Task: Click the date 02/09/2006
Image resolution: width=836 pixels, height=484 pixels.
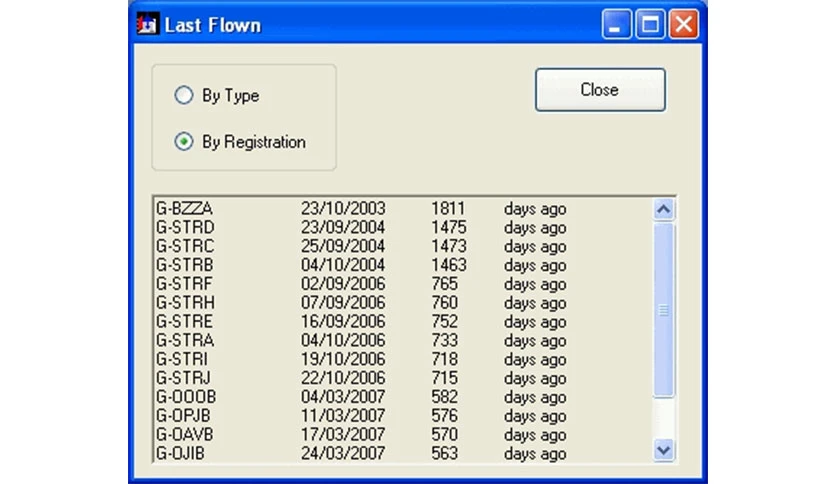Action: [x=343, y=284]
